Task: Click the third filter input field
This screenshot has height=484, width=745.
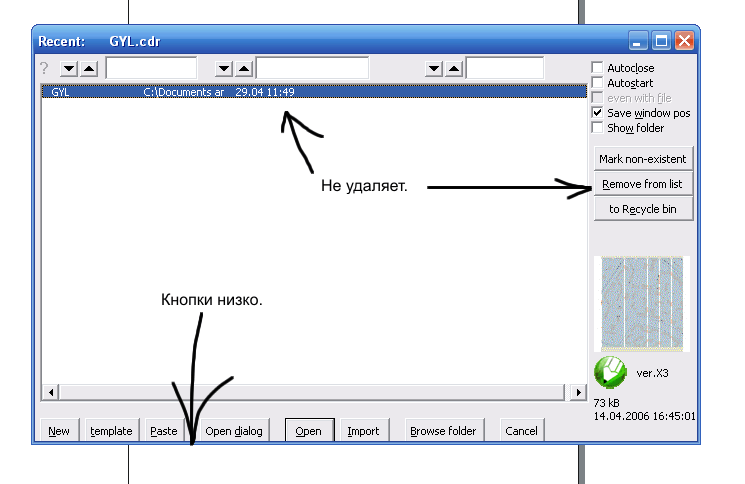Action: [505, 68]
